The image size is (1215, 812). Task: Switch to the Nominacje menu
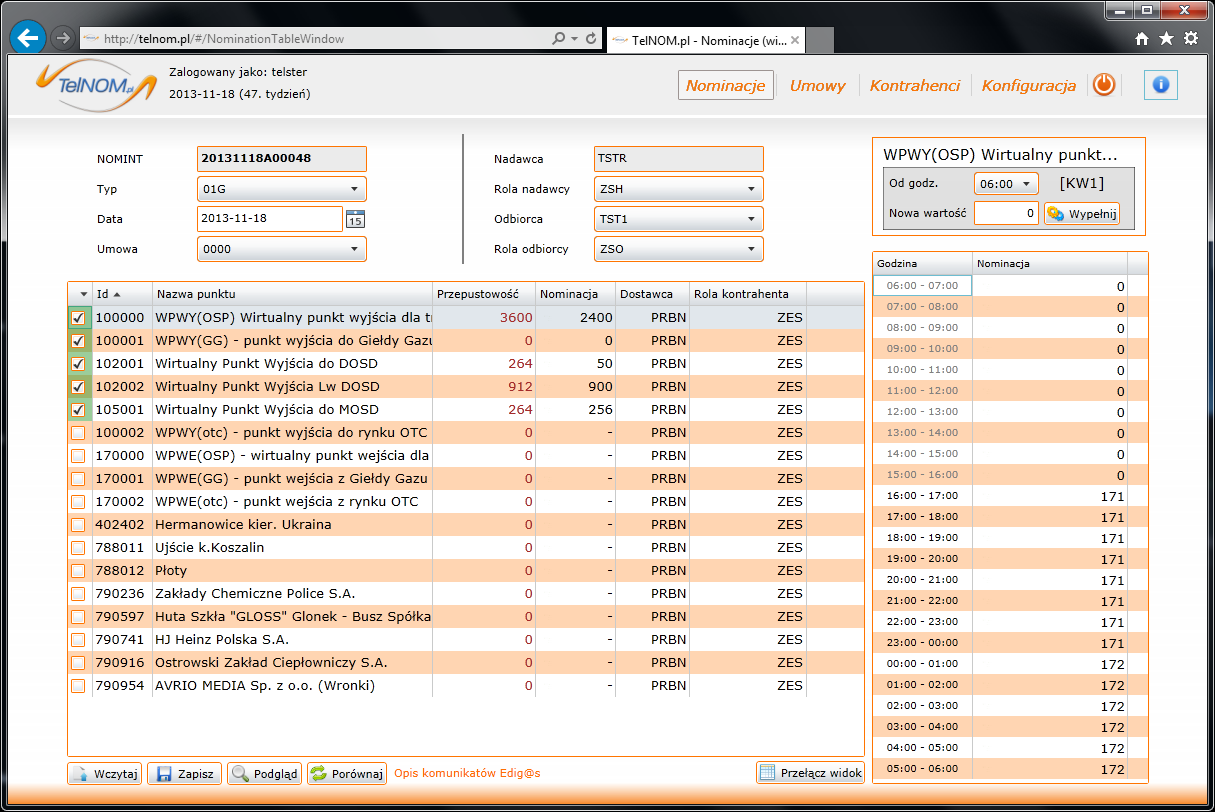coord(726,86)
